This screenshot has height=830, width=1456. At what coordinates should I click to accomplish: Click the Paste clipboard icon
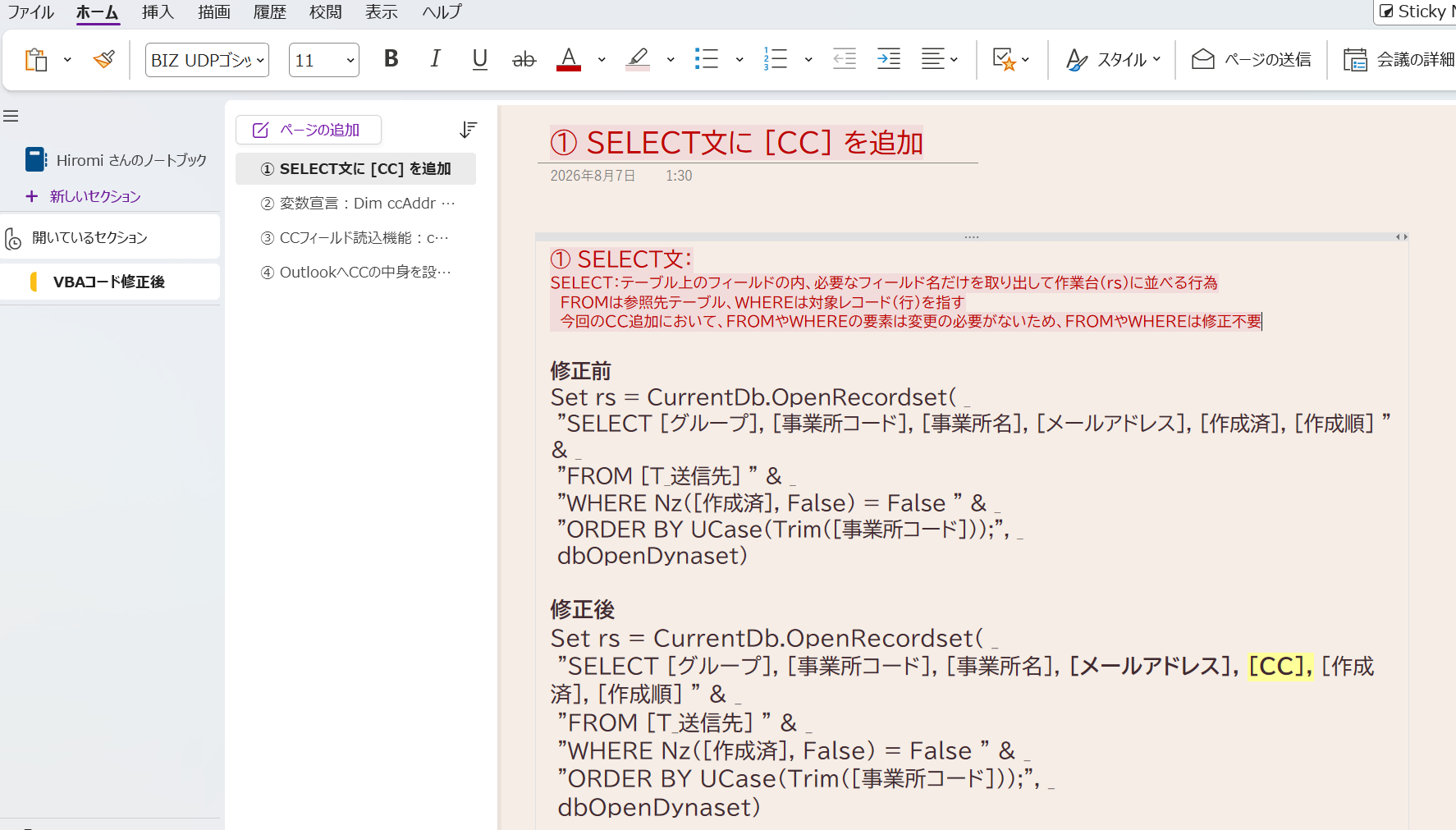(x=36, y=60)
